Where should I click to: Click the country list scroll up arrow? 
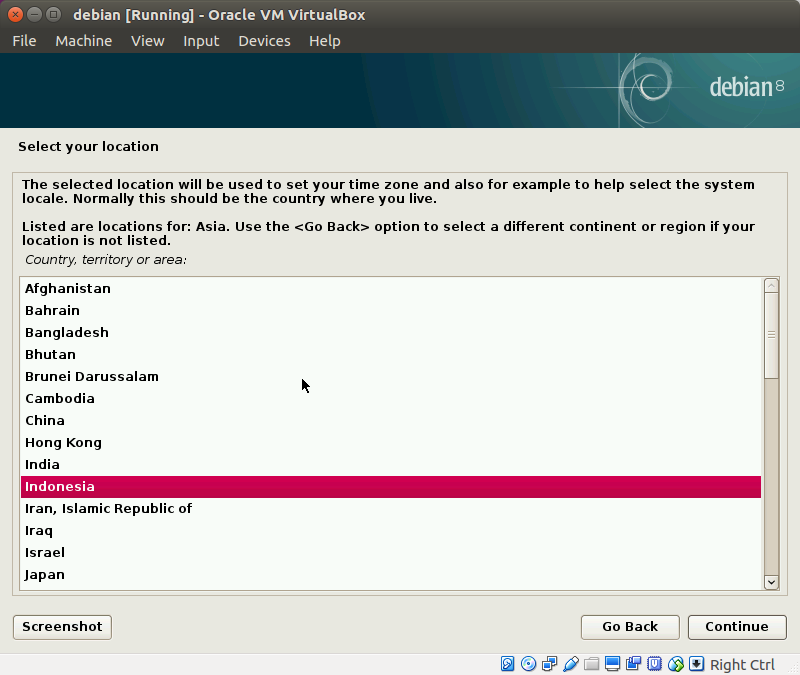point(771,286)
